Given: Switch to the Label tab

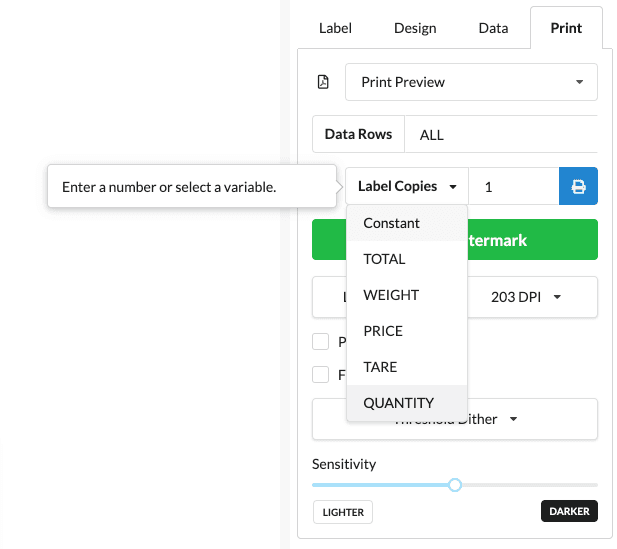Looking at the screenshot, I should coord(335,28).
